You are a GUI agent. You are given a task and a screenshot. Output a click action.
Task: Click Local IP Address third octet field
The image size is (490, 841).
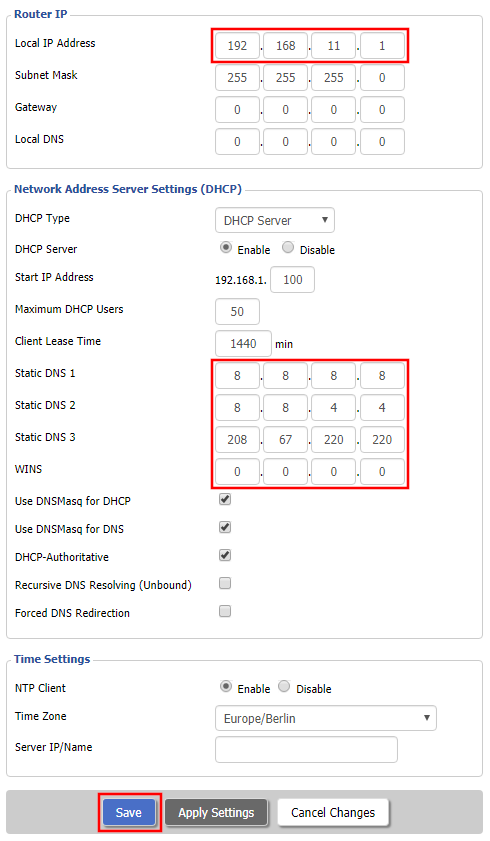333,46
